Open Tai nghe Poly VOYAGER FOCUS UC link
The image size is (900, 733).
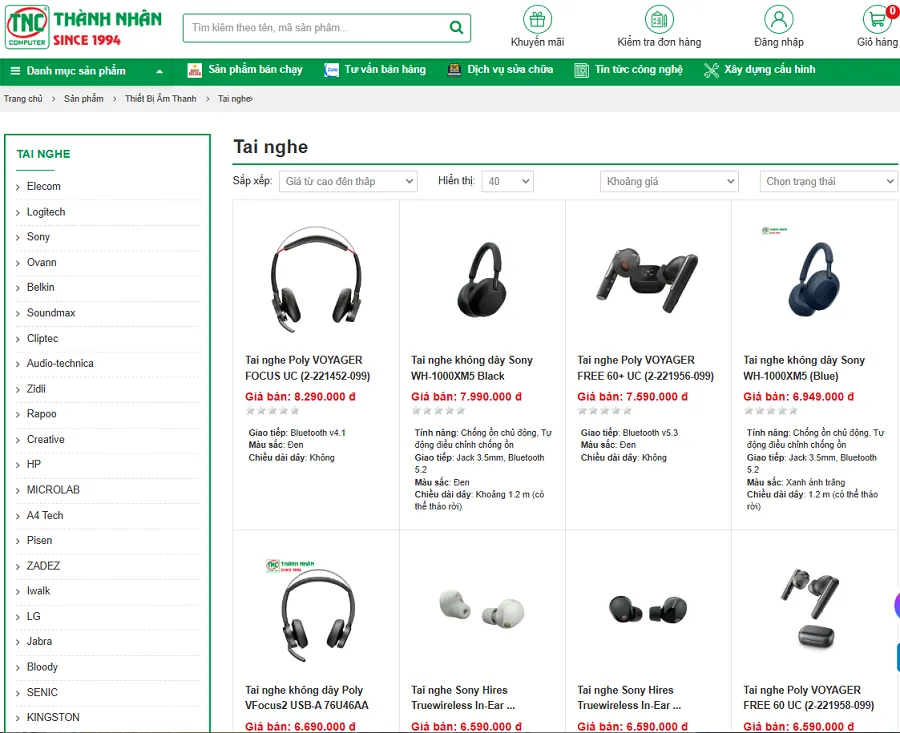(x=308, y=368)
